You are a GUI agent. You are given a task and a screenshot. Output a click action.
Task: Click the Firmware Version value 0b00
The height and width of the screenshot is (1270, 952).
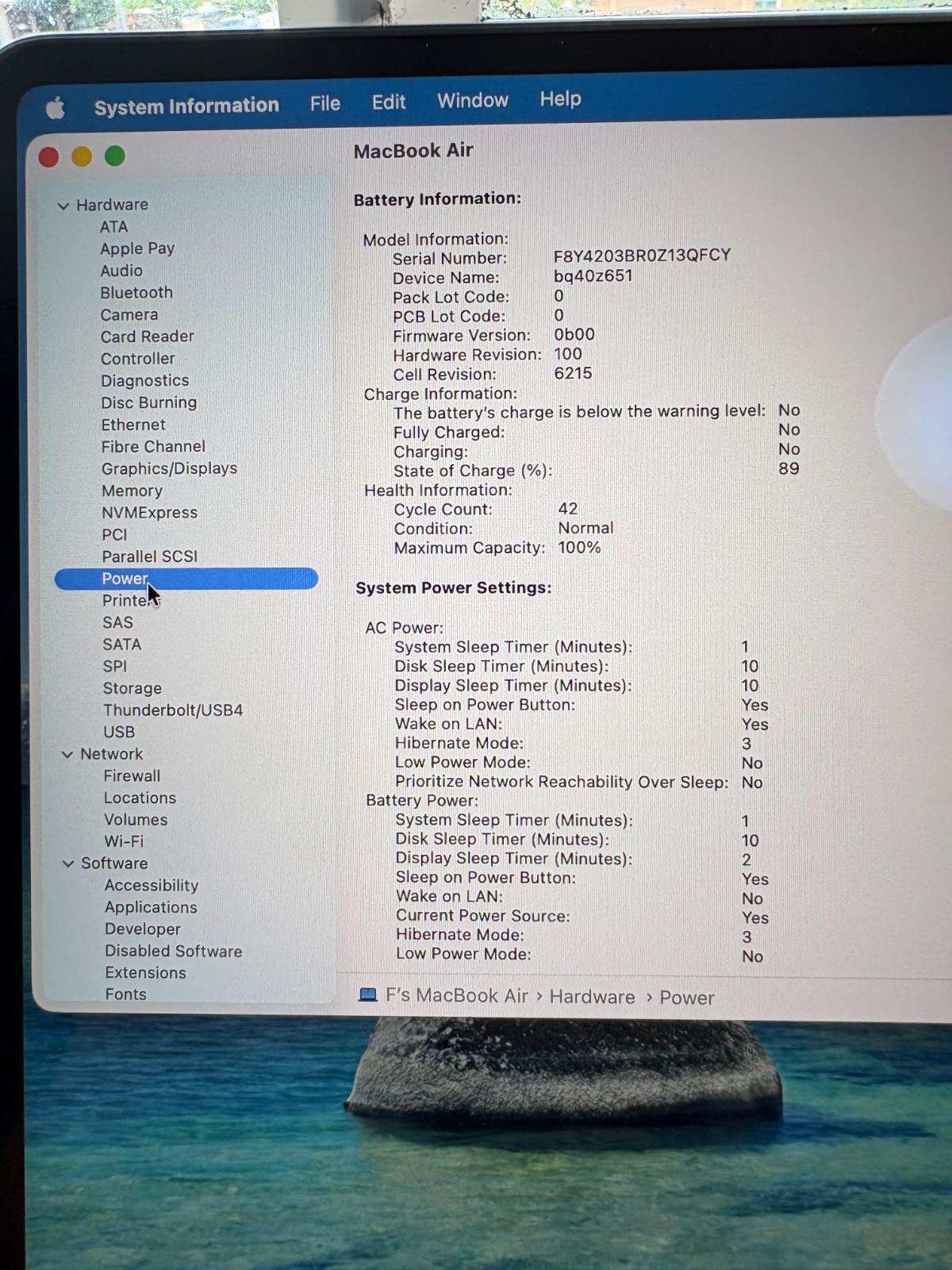point(574,334)
